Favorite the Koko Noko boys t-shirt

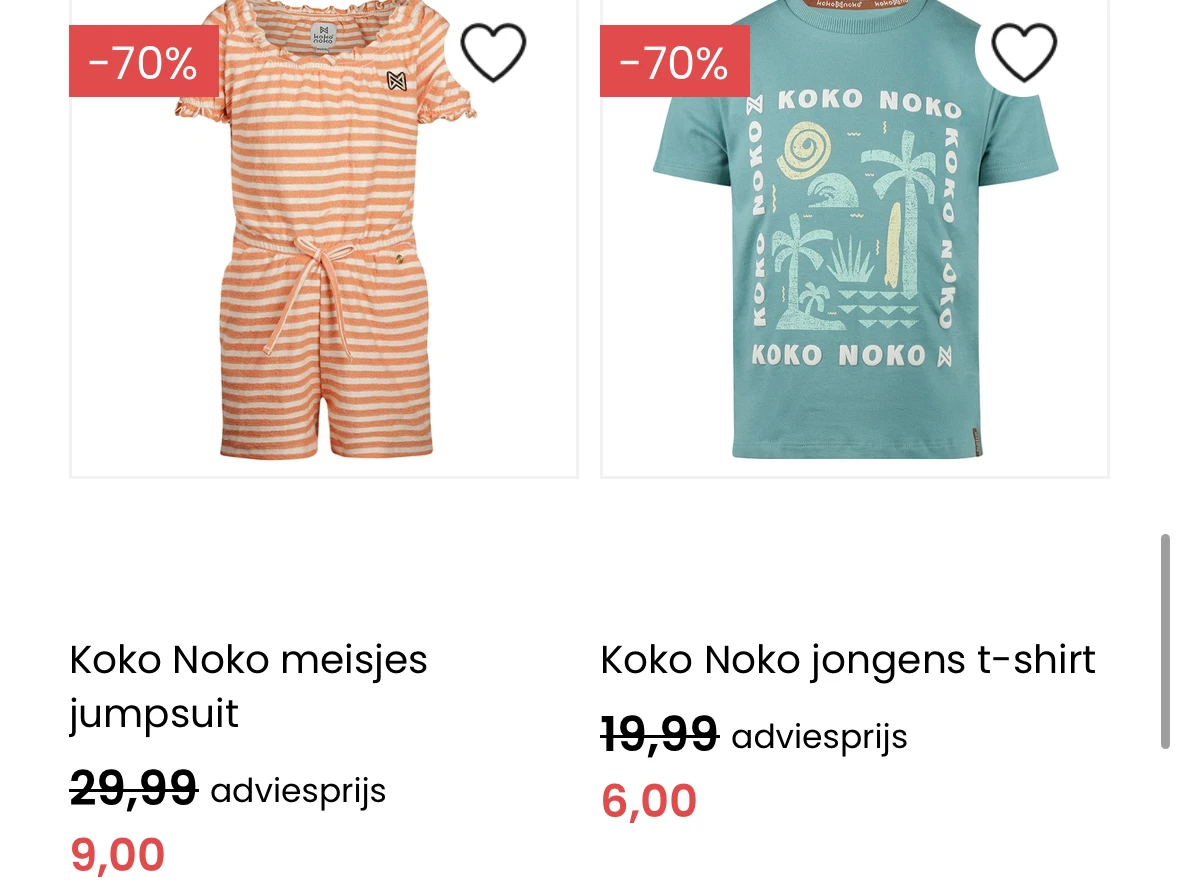click(1023, 52)
